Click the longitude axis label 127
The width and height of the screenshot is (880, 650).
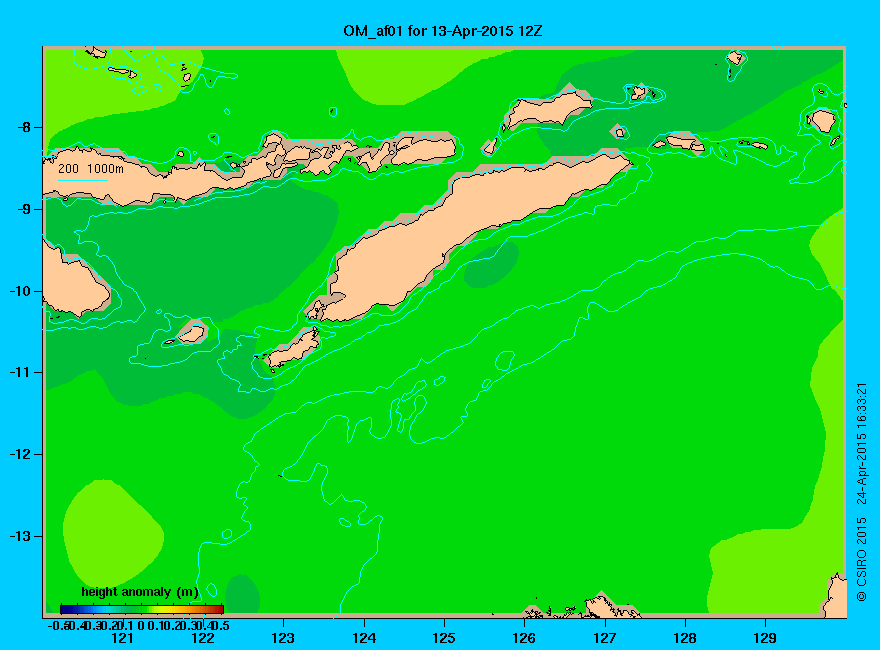(x=604, y=638)
